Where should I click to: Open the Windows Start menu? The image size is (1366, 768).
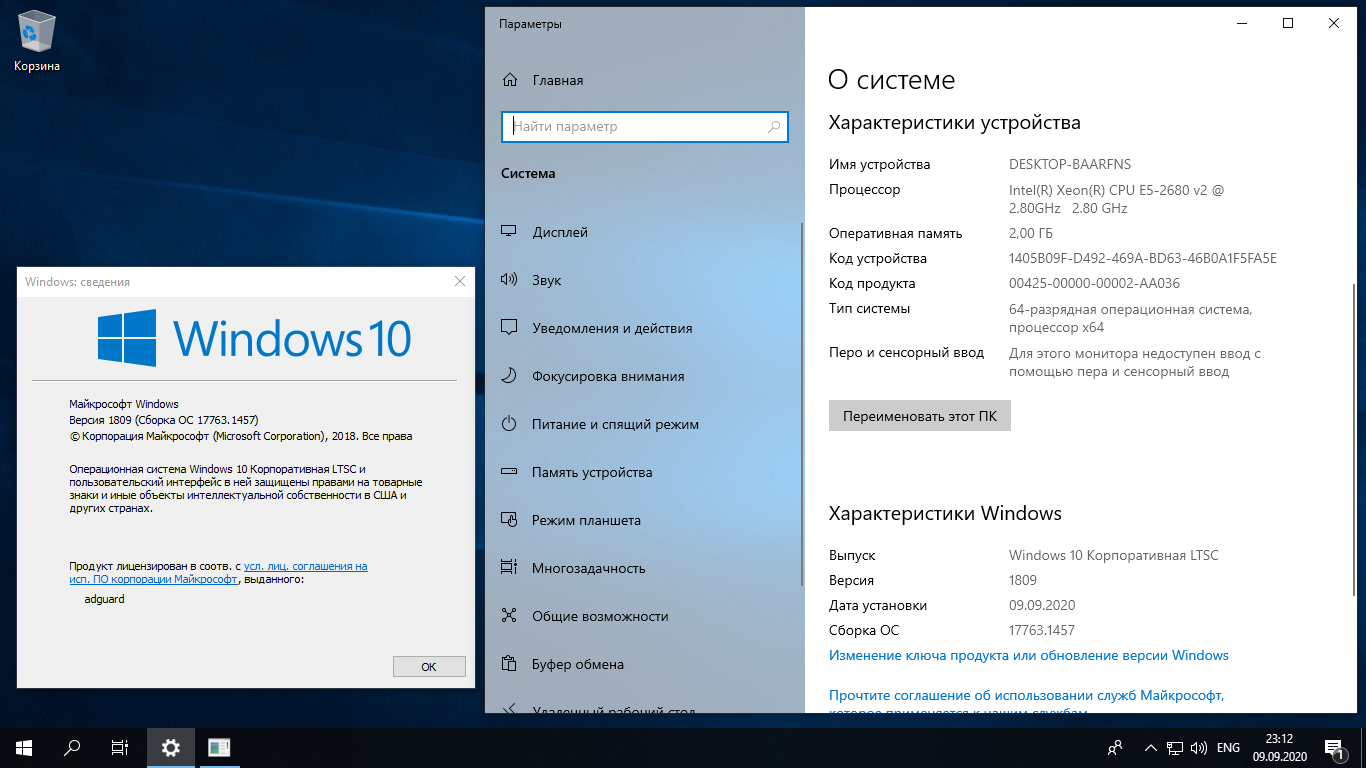pos(24,747)
